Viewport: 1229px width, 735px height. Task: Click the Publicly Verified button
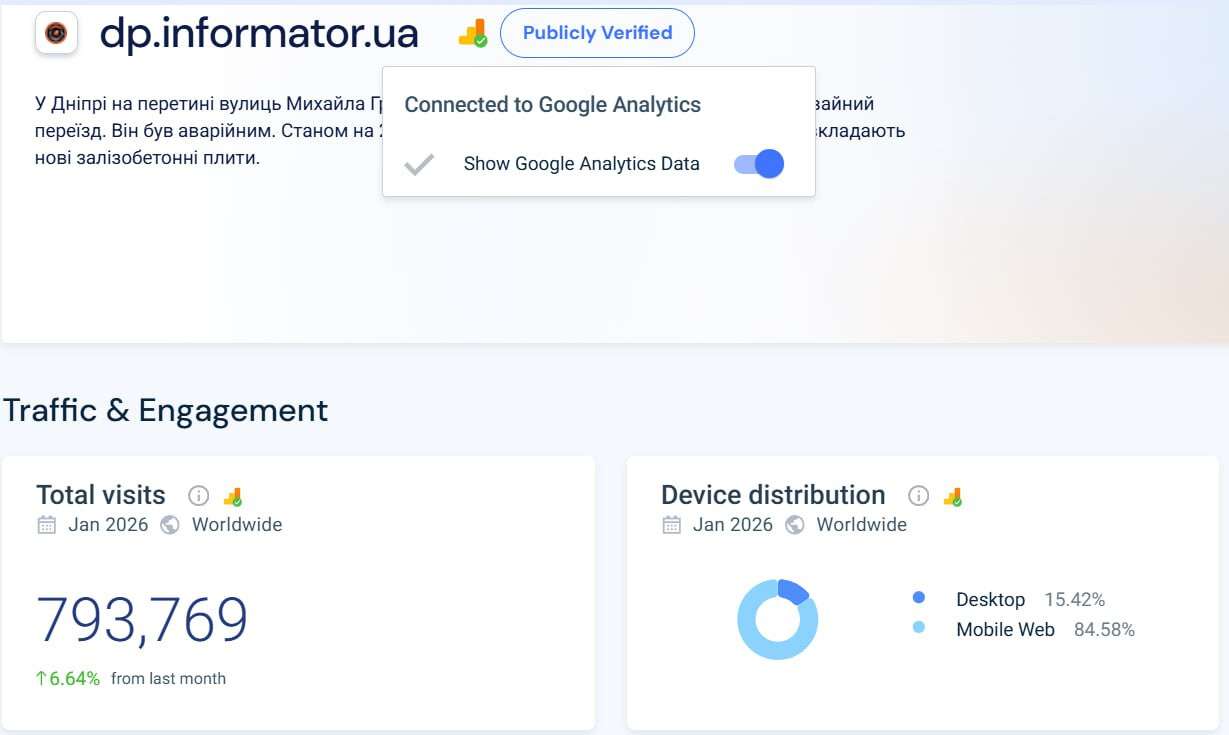[x=597, y=33]
